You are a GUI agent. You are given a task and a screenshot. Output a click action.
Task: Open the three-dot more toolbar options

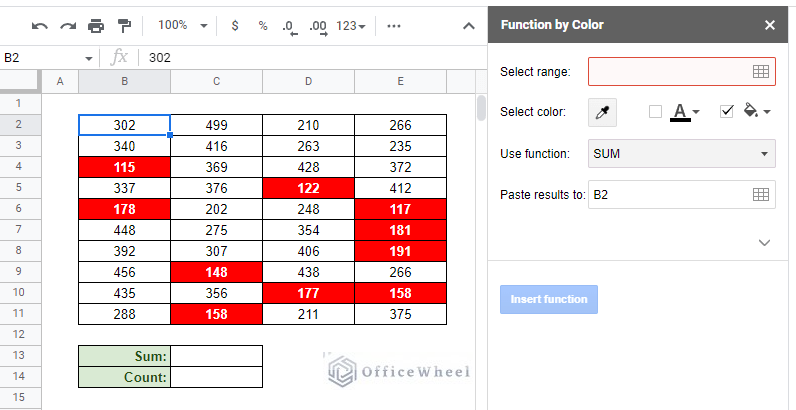point(393,26)
